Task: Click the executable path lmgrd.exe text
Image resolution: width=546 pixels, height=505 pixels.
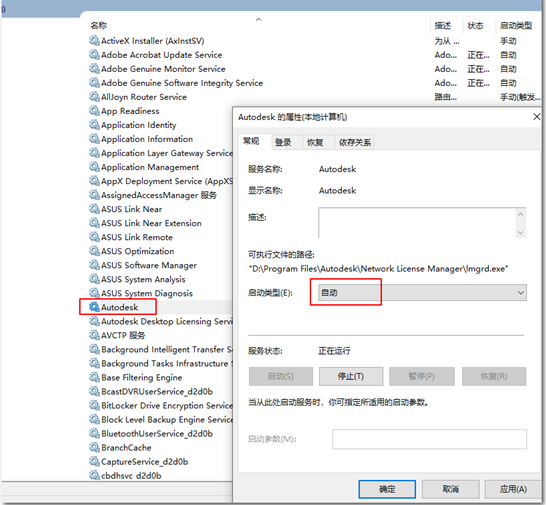Action: point(379,269)
